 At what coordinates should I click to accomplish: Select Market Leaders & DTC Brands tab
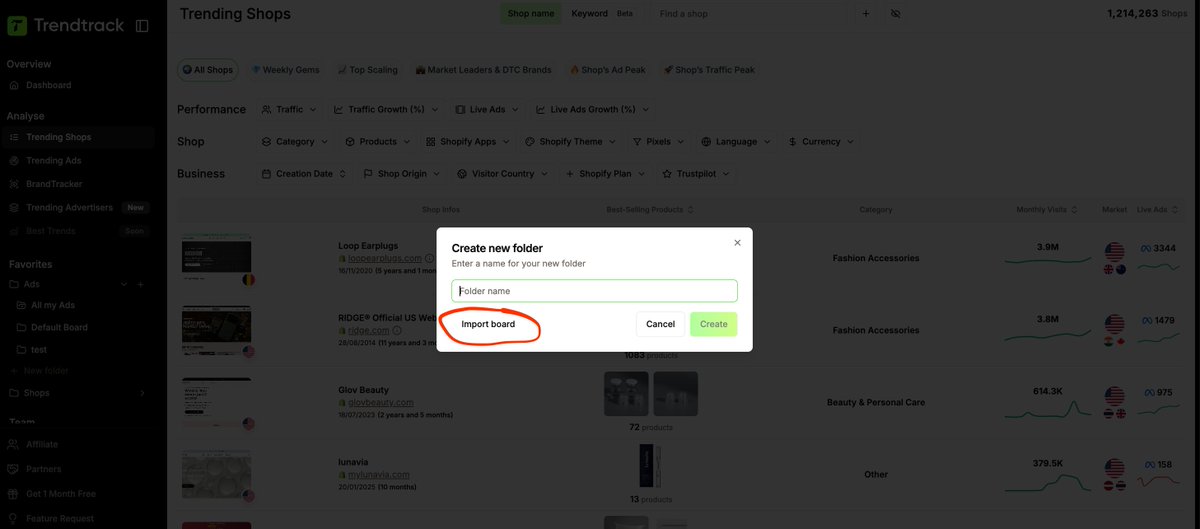point(483,70)
